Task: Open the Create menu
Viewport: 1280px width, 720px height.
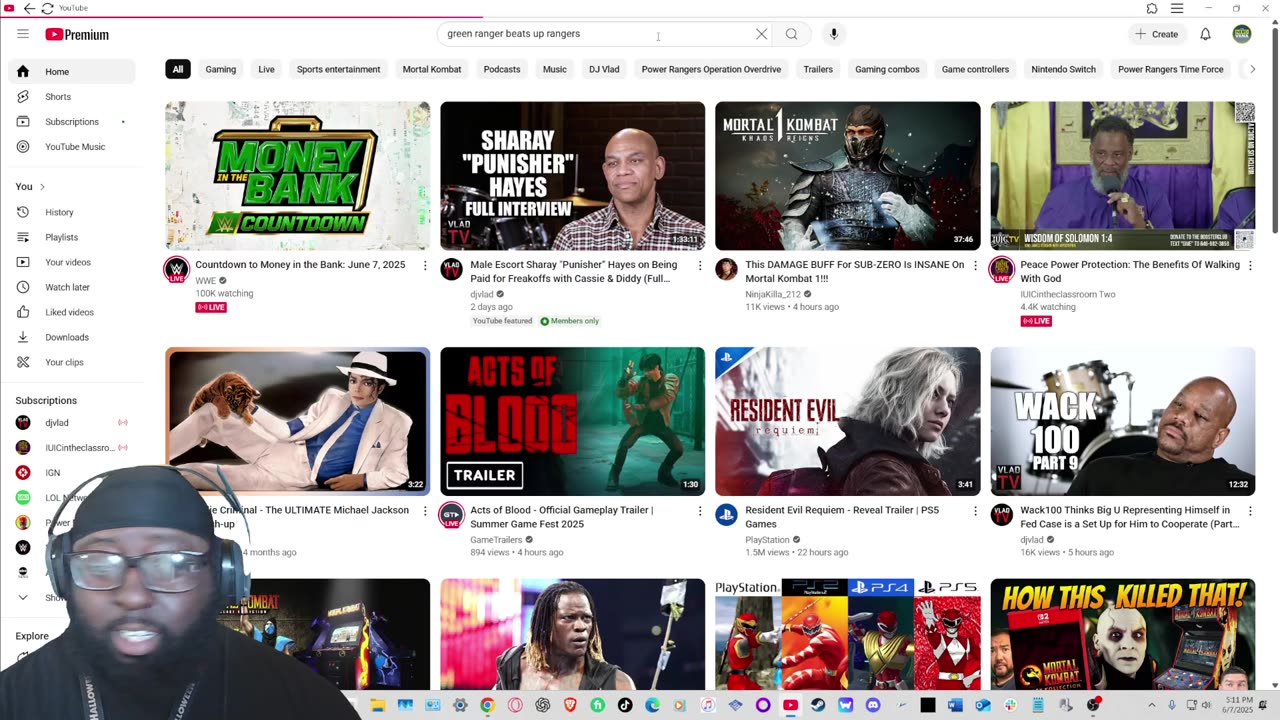Action: [1156, 34]
